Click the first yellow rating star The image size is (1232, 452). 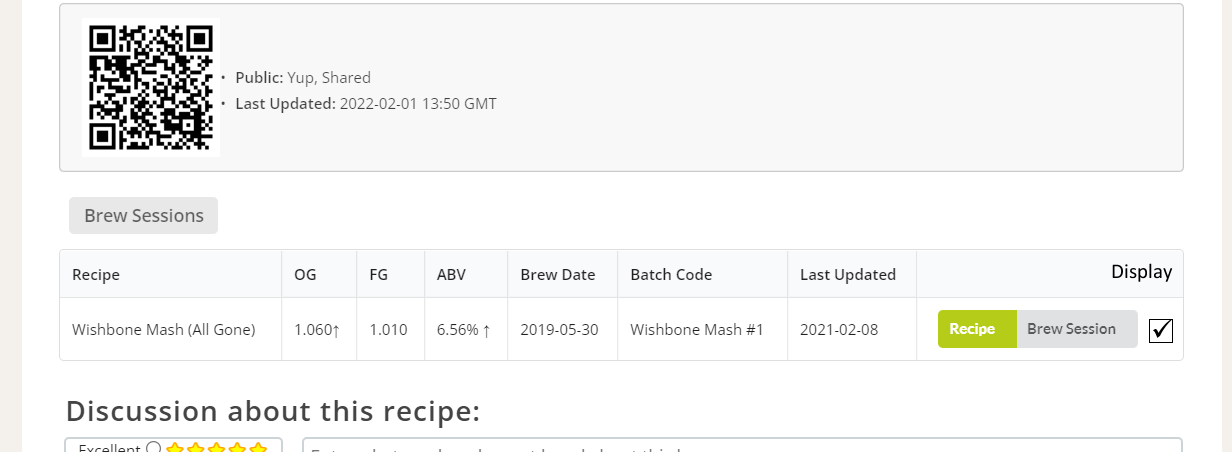click(x=175, y=448)
